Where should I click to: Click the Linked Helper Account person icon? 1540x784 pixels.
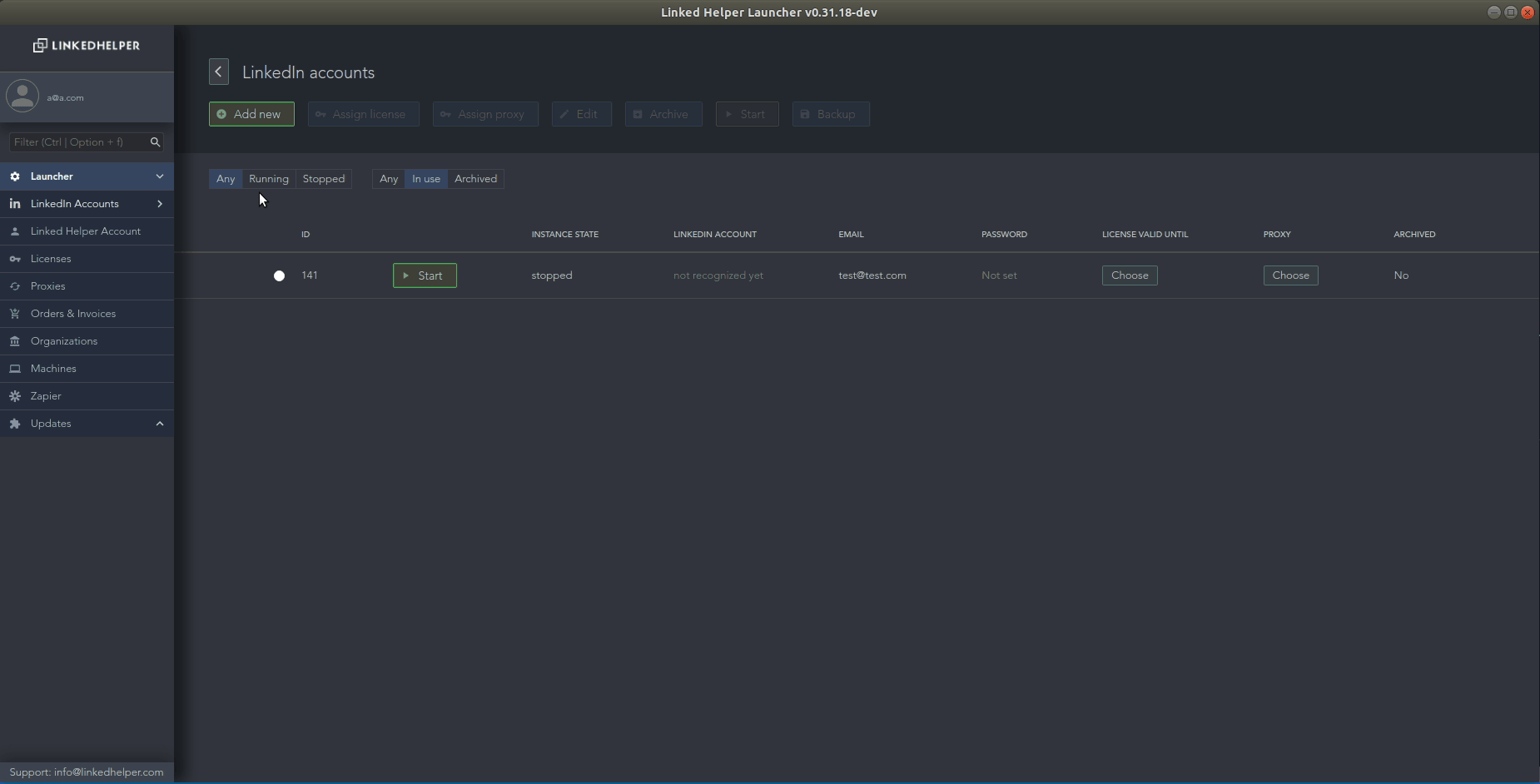[x=15, y=231]
